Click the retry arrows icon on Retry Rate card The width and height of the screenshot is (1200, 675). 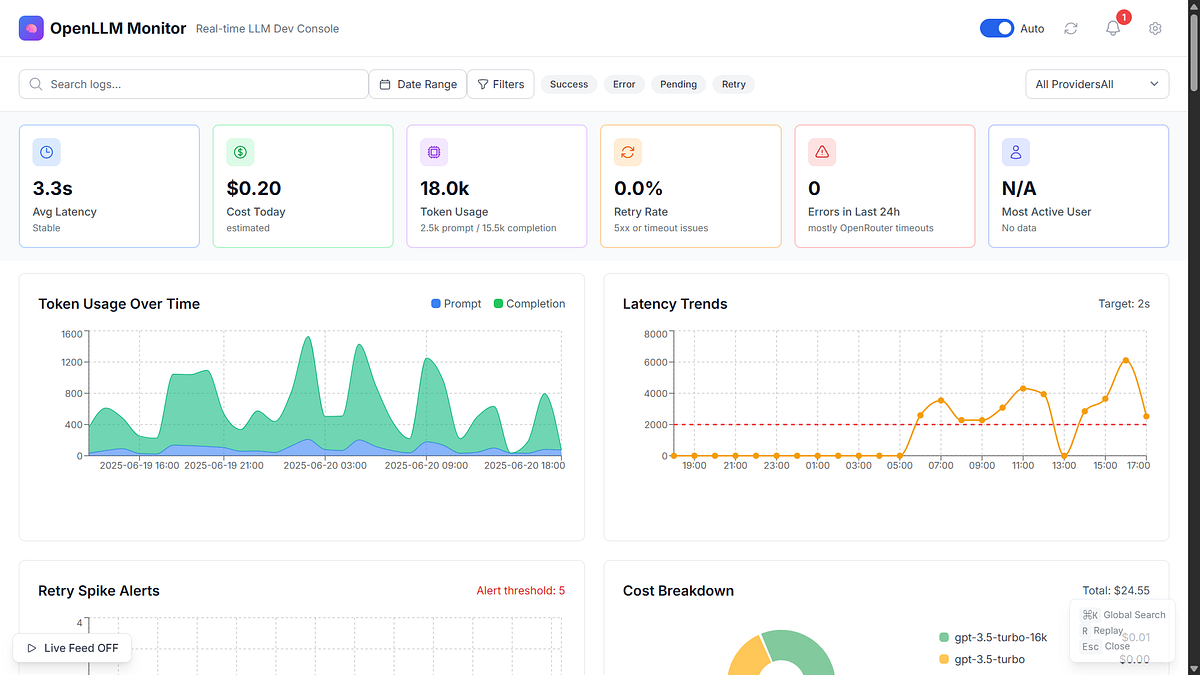tap(627, 151)
